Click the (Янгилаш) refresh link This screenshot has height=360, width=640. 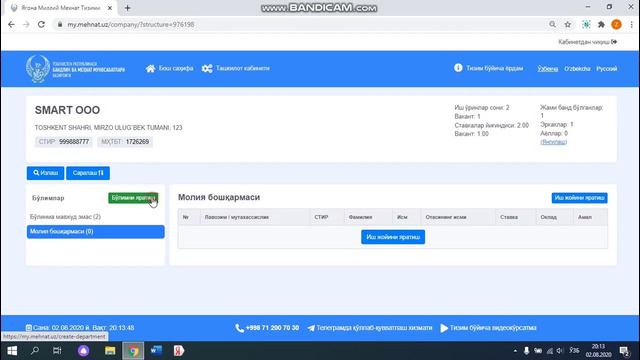point(553,142)
